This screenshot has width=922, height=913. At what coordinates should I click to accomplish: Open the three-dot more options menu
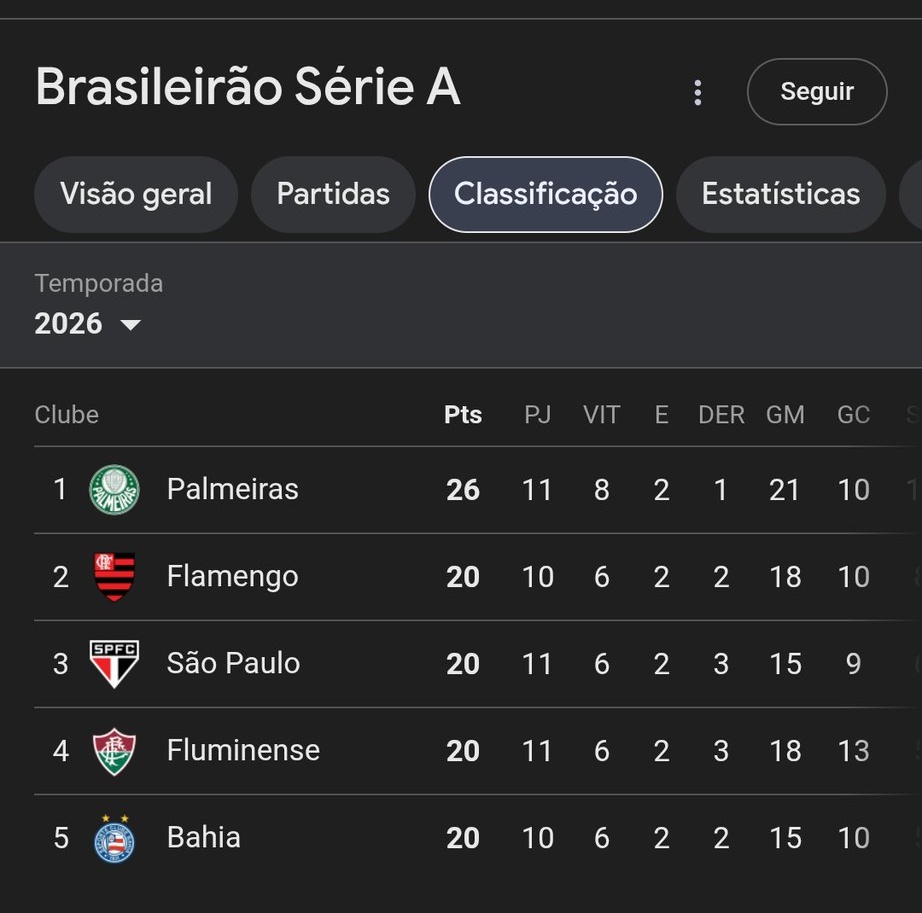[x=698, y=93]
